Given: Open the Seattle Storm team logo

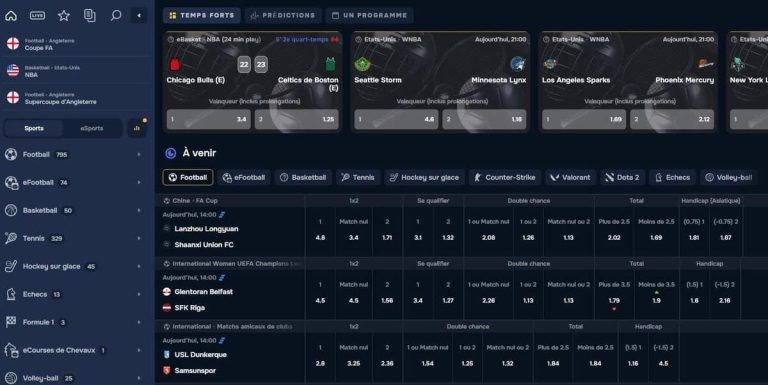Looking at the screenshot, I should click(x=362, y=64).
